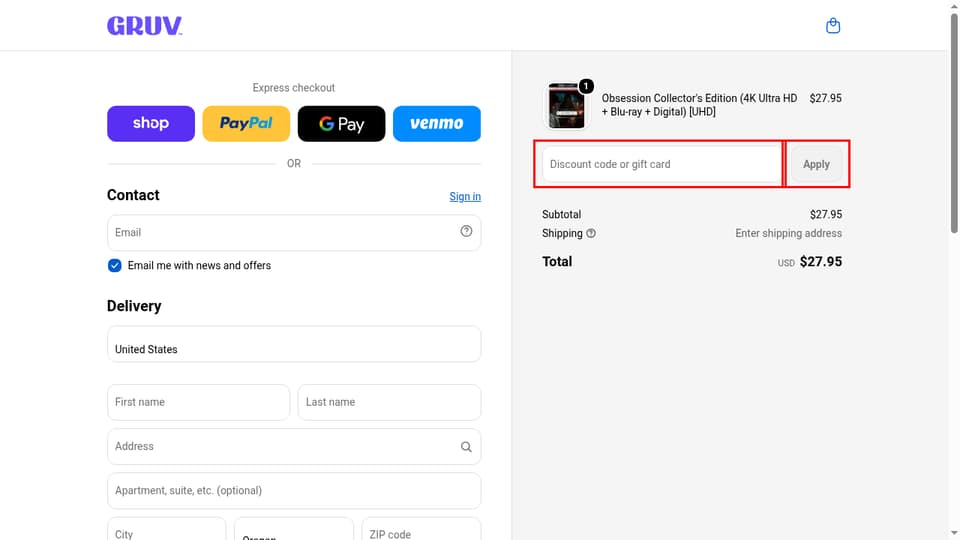This screenshot has width=960, height=540.
Task: Click the Obsession Collector's Edition product title
Action: pos(699,105)
